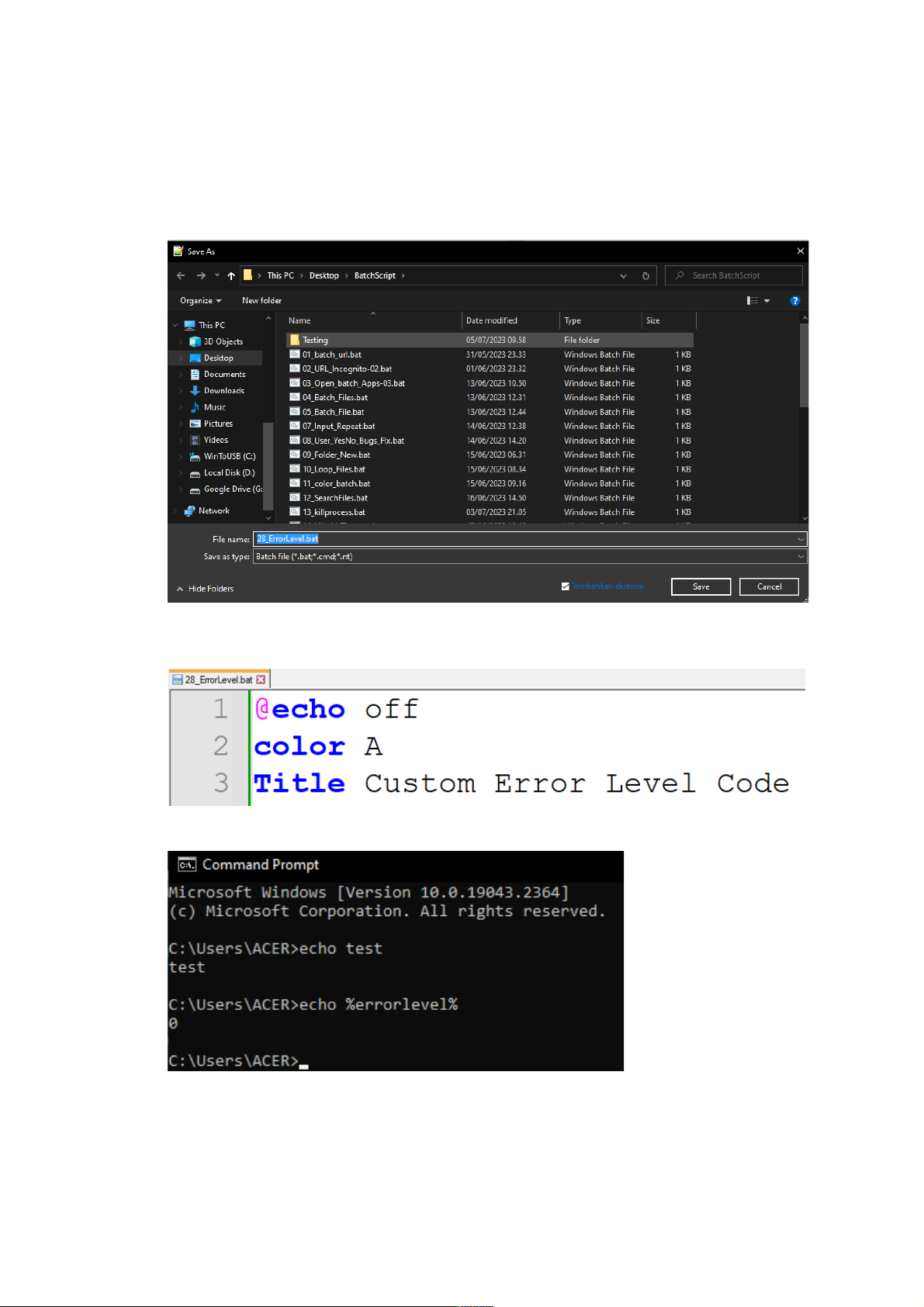The width and height of the screenshot is (924, 1307).
Task: Open the Testing folder
Action: (315, 341)
